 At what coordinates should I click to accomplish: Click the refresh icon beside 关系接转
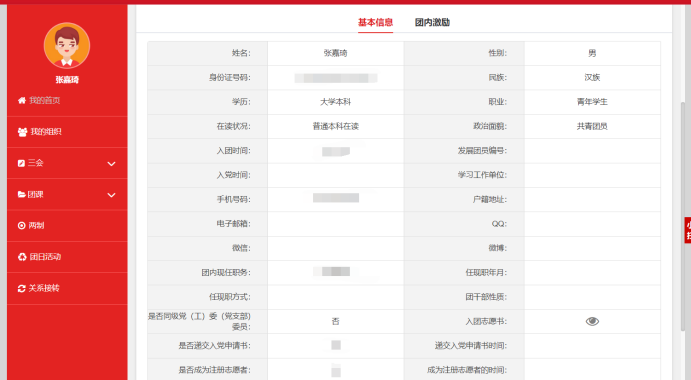22,288
